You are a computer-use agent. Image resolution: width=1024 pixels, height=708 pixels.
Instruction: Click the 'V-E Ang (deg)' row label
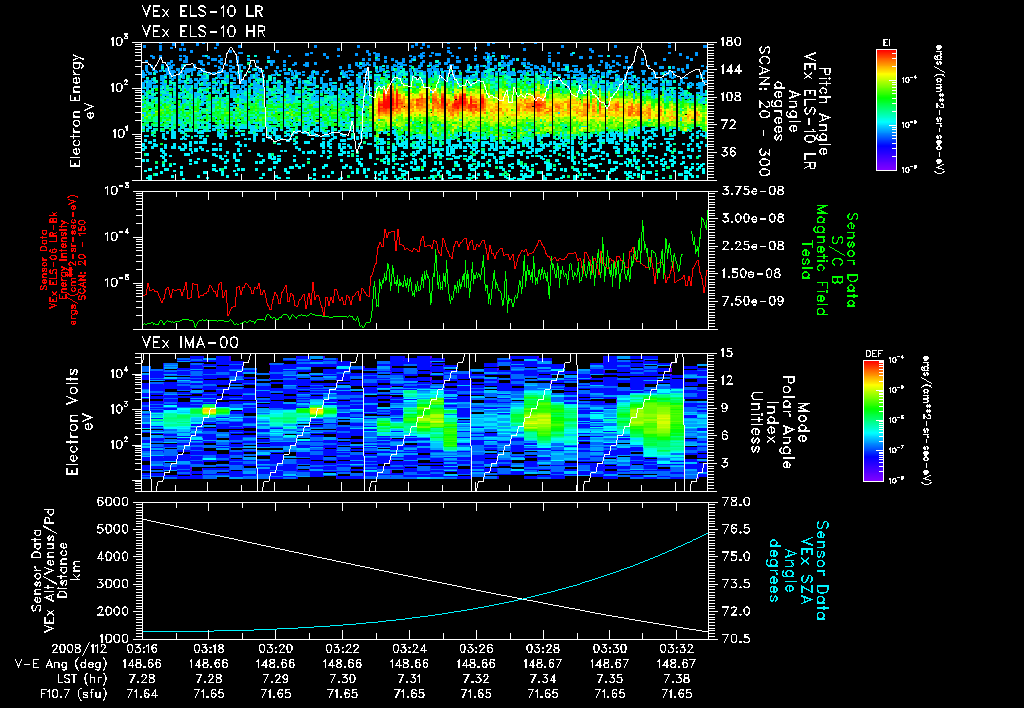click(x=61, y=664)
